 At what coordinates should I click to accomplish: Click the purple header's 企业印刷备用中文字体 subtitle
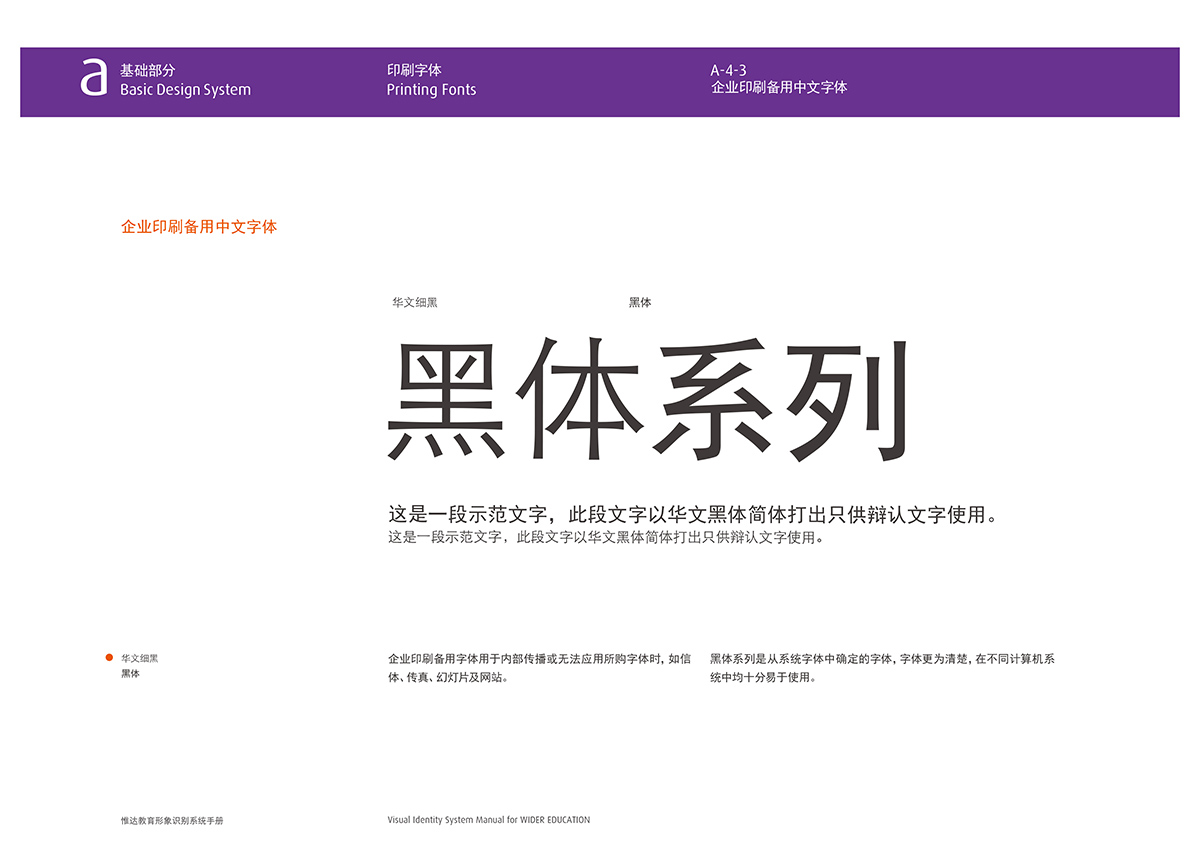coord(779,88)
